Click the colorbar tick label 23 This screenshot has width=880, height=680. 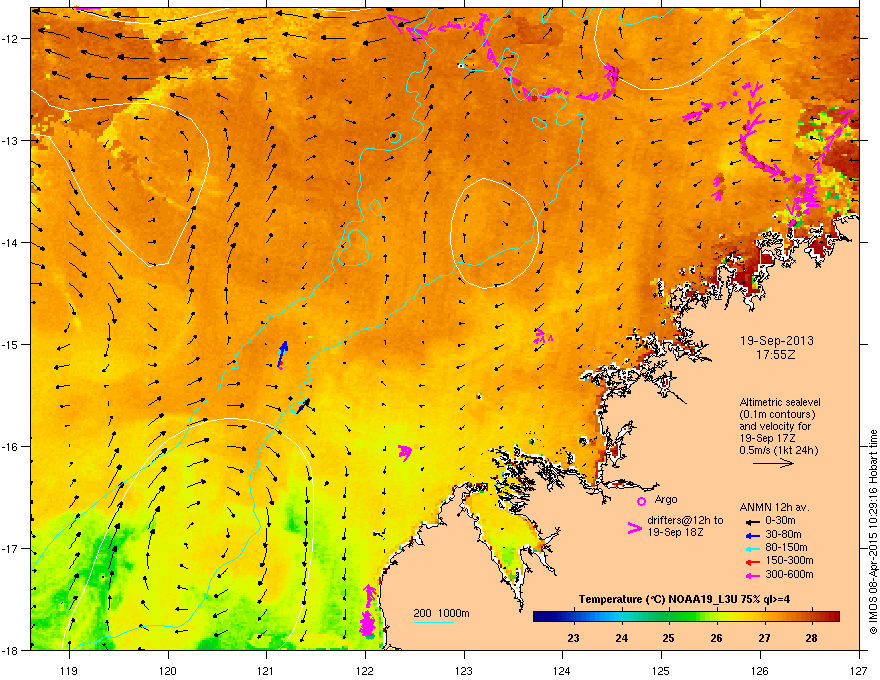574,638
